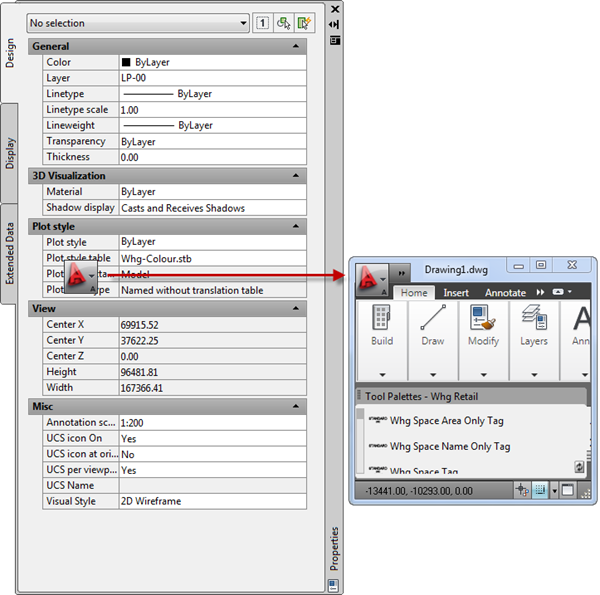The image size is (600, 595).
Task: Open the AutoCAD application menu button
Action: (372, 277)
